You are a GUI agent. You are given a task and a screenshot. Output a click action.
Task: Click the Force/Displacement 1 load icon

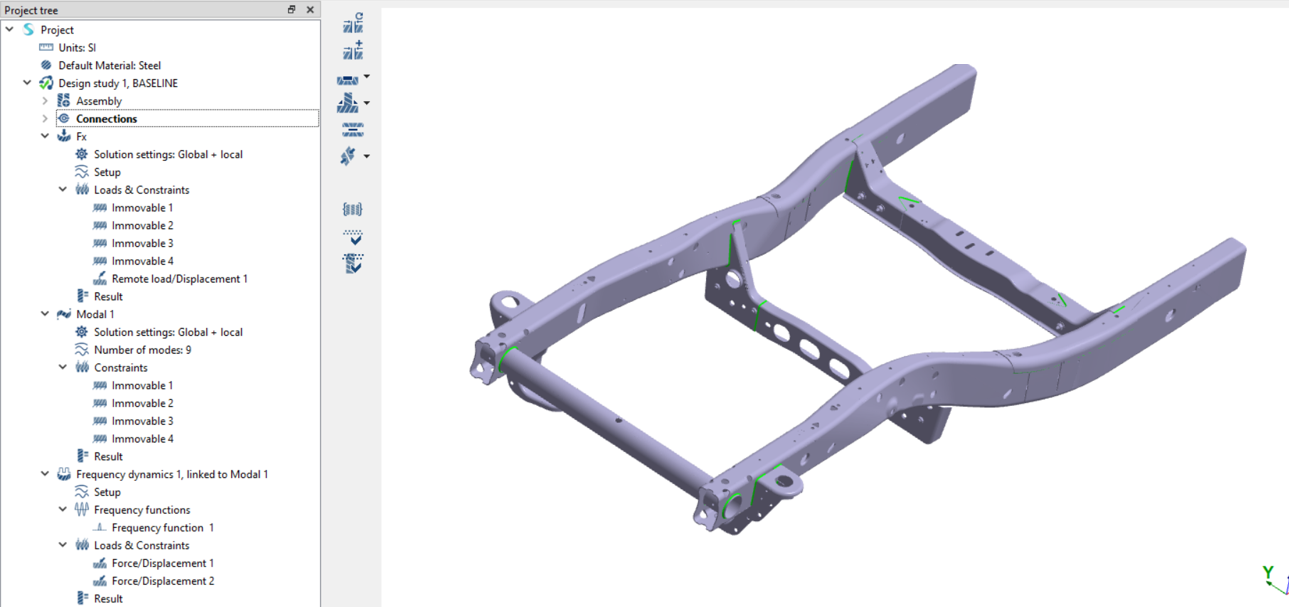100,563
